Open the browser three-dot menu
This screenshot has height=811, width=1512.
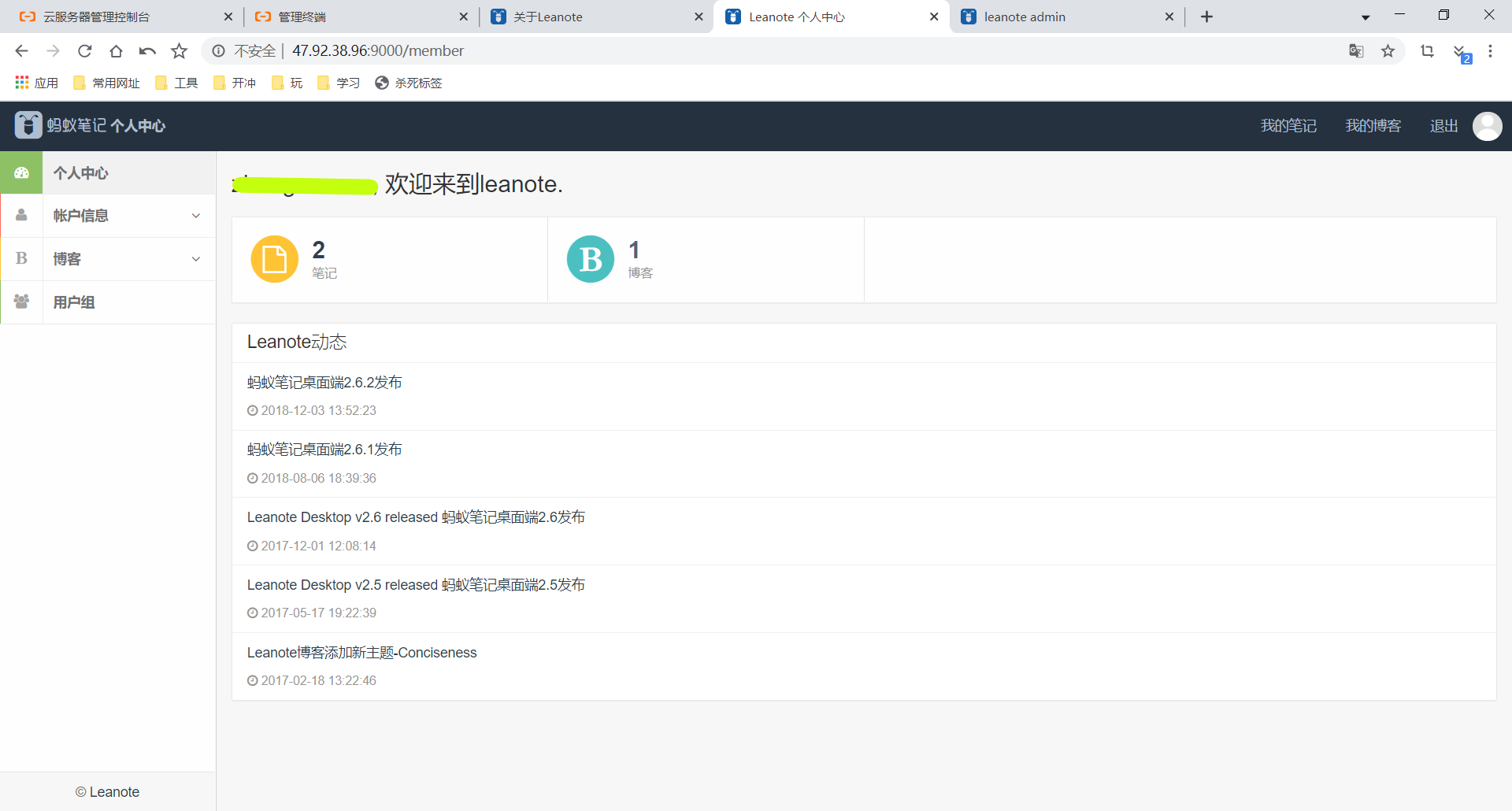1490,51
